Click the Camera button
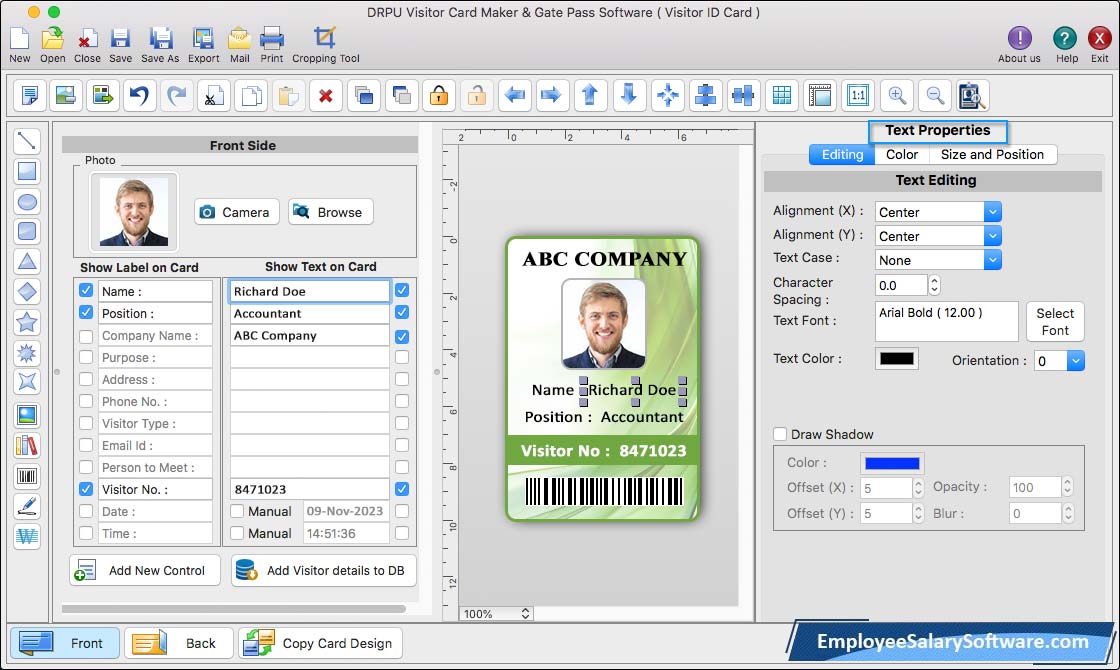Screen dimensions: 1120x670 point(236,212)
